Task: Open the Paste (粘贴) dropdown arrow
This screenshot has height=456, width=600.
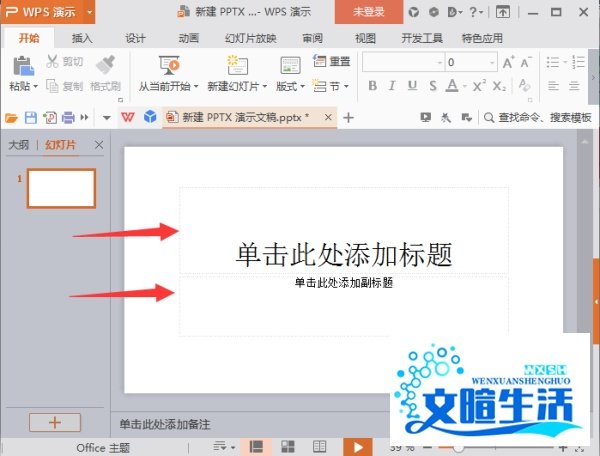Action: [x=36, y=86]
